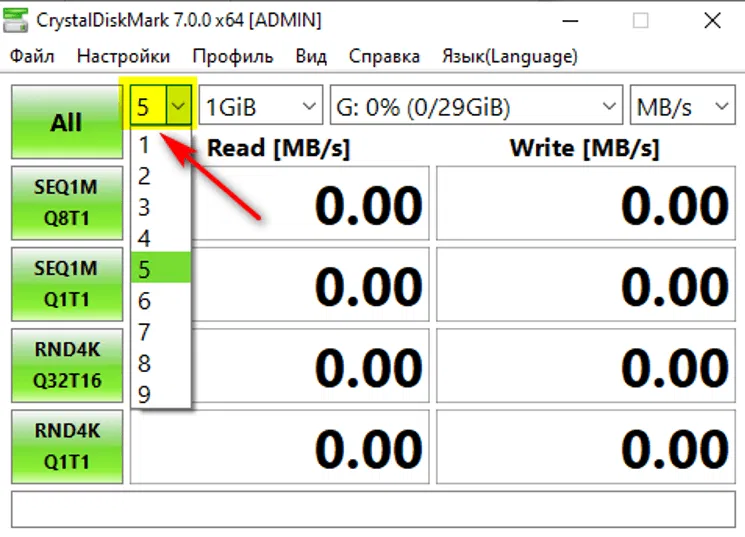
Task: Click the SEQ1M Q8T1 read result value
Action: click(x=311, y=203)
